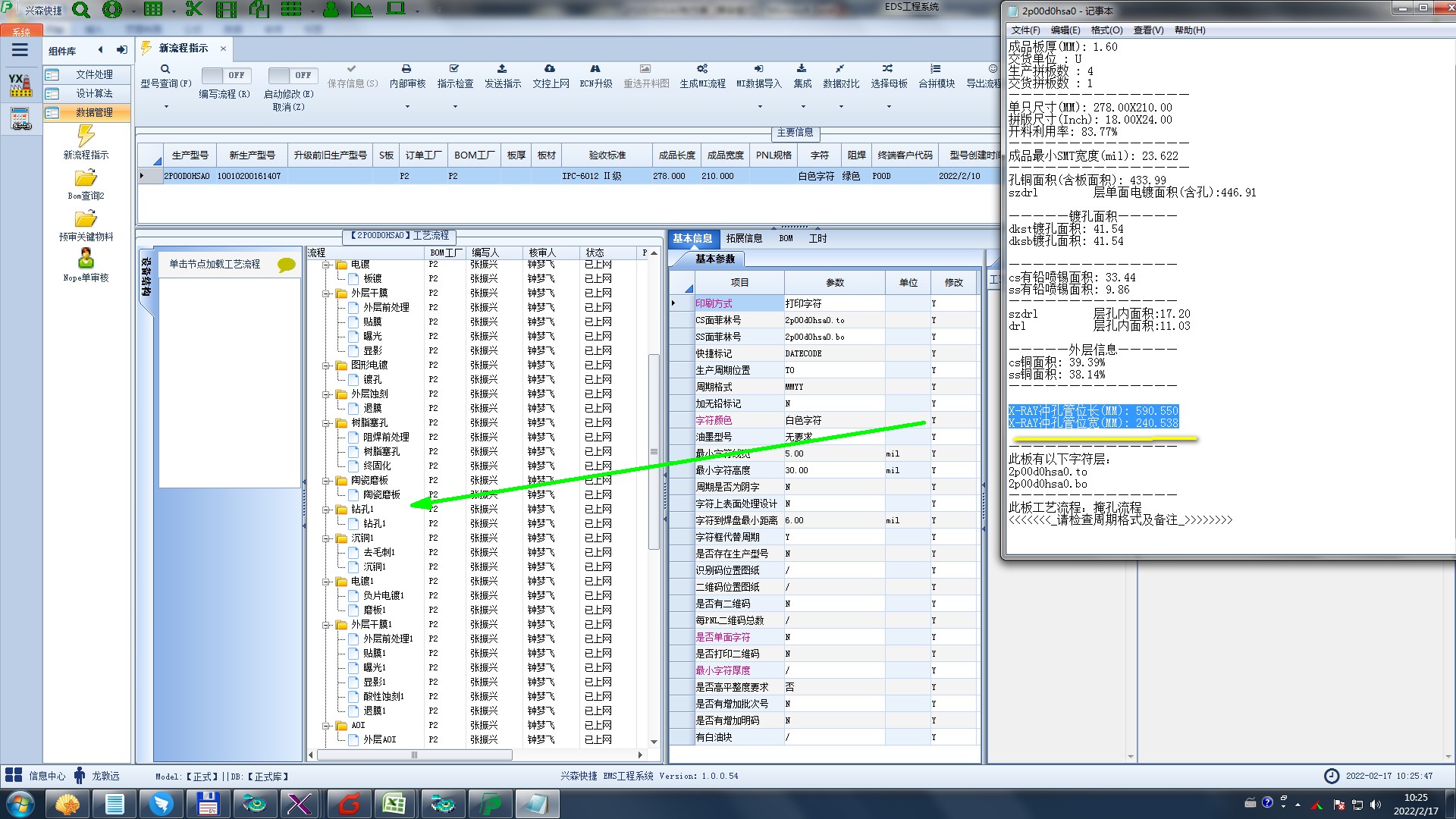Close the 新流程指示 tab
Screen dimensions: 1456x819
coord(223,49)
